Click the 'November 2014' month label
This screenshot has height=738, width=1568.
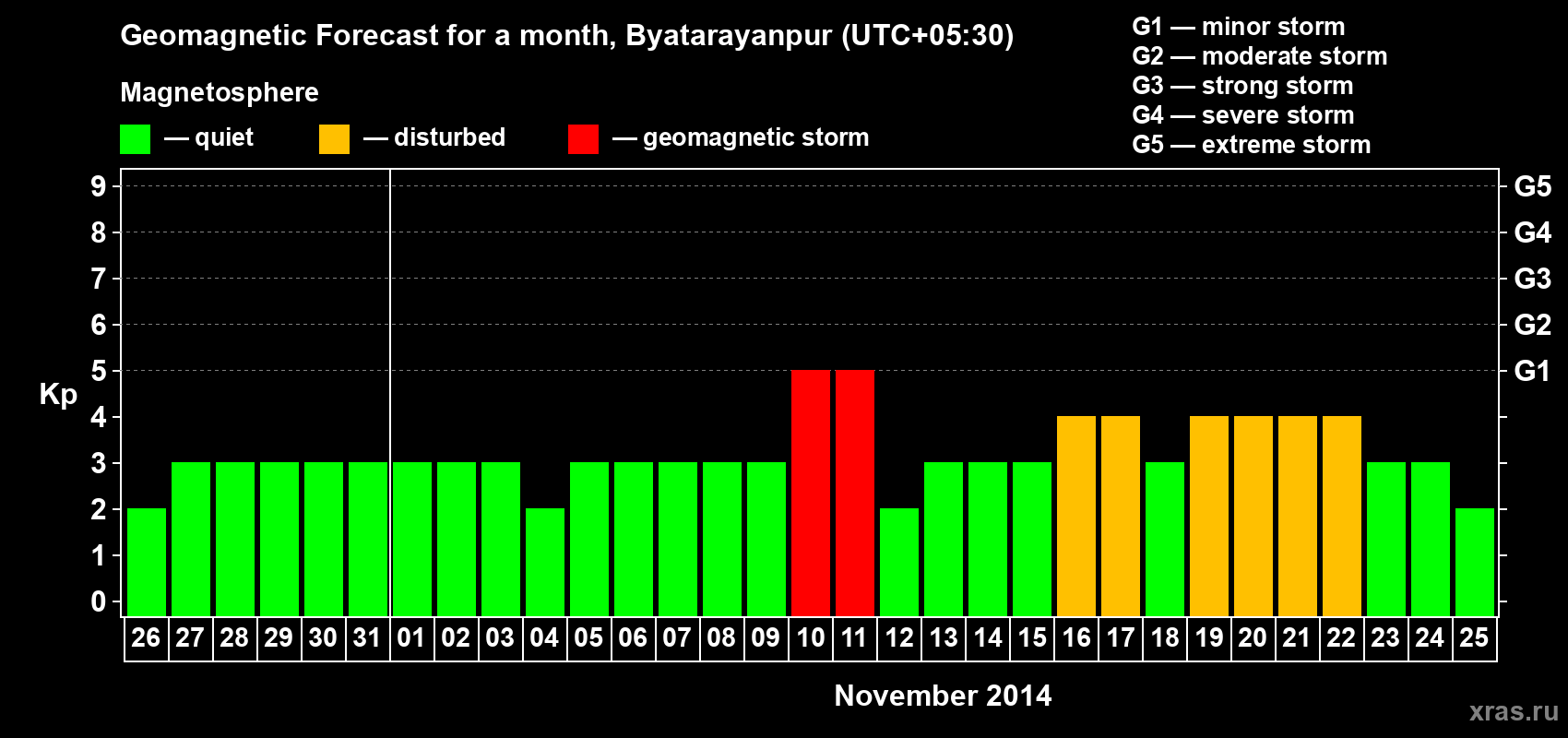pyautogui.click(x=943, y=696)
